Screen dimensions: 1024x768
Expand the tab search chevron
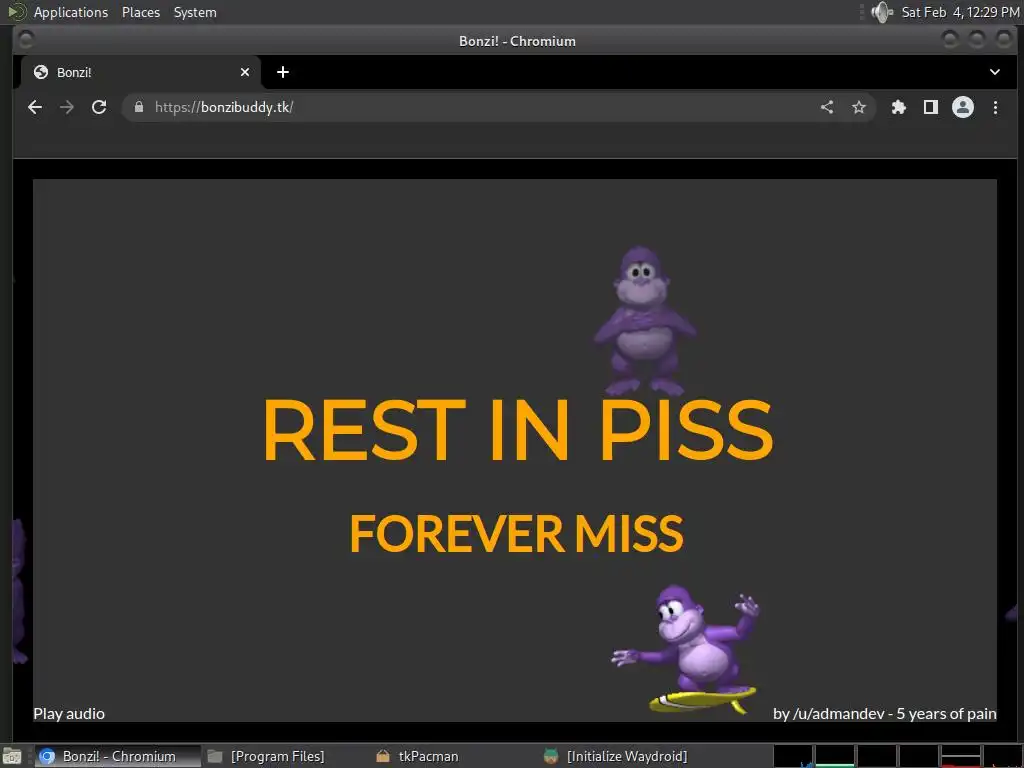coord(995,72)
